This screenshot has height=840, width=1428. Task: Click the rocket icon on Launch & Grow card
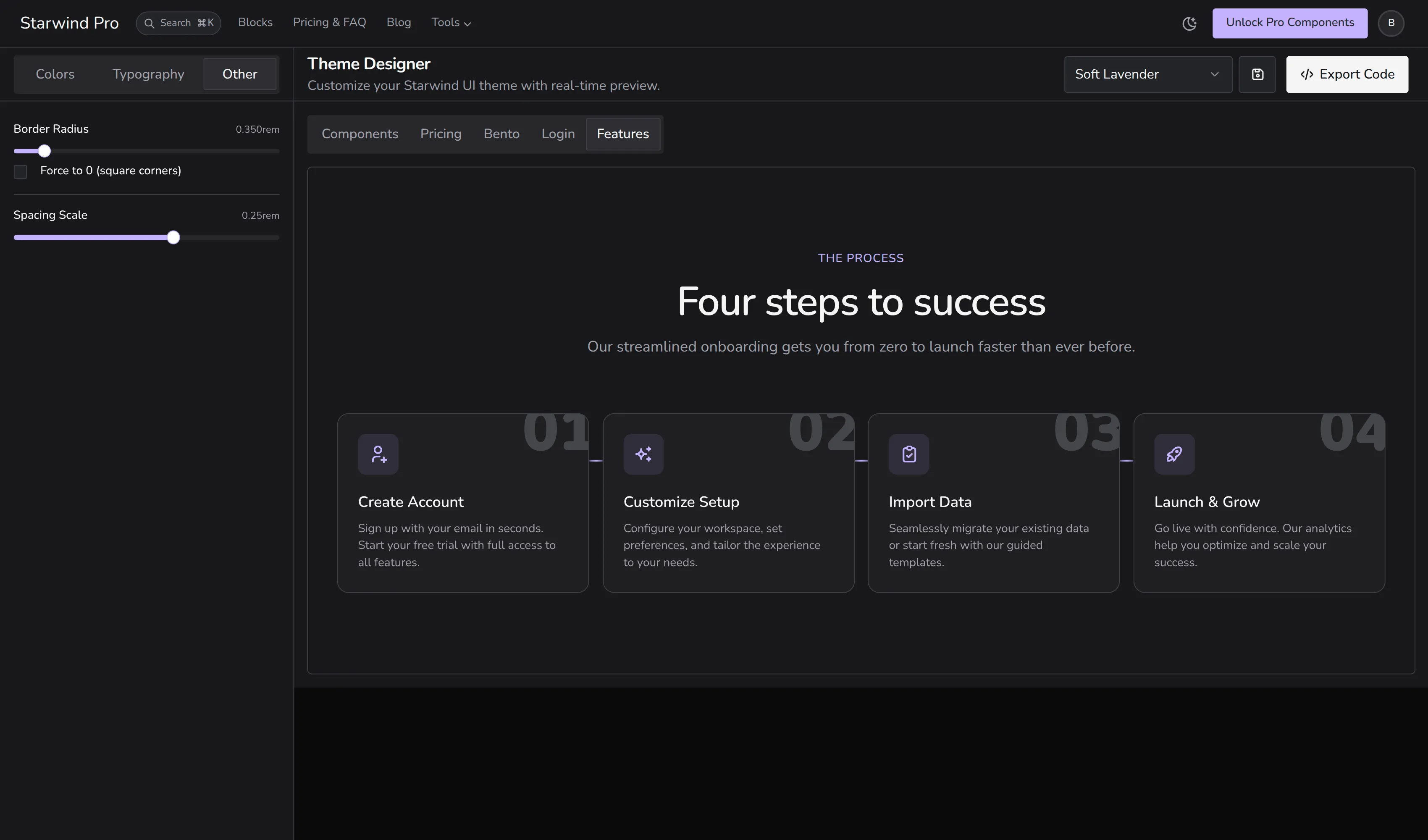1173,454
